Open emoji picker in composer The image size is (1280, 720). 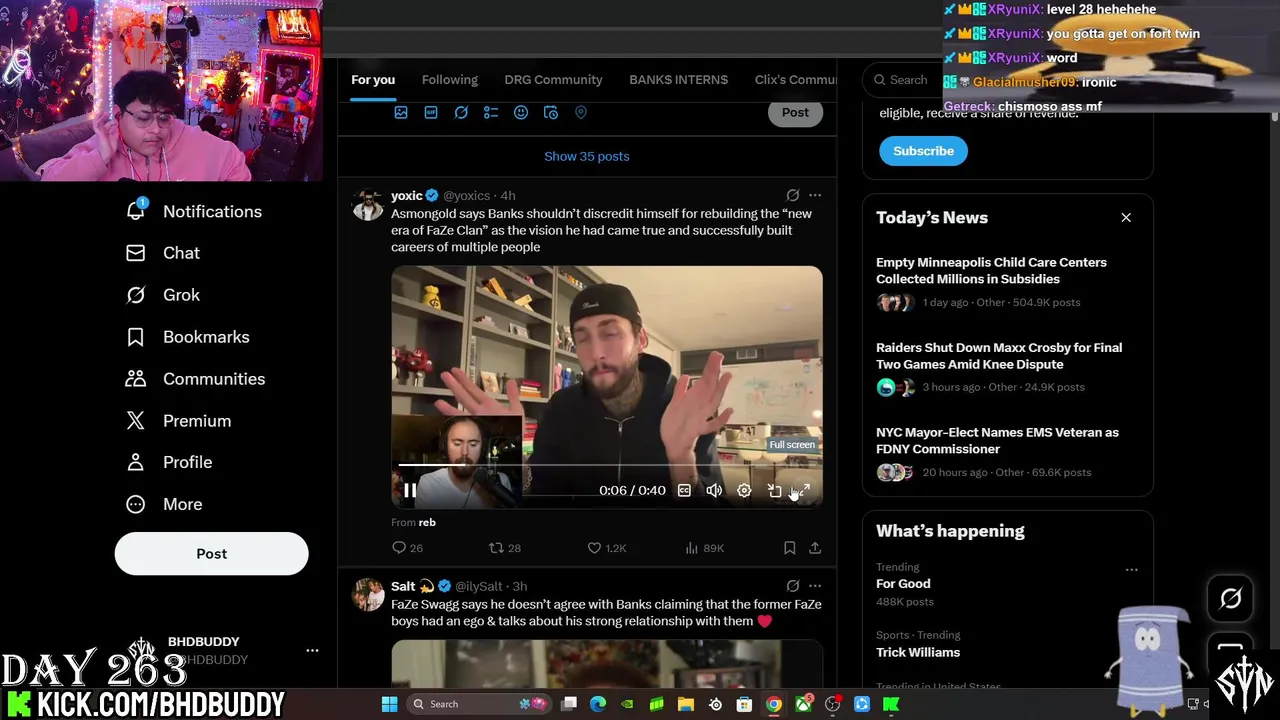521,113
